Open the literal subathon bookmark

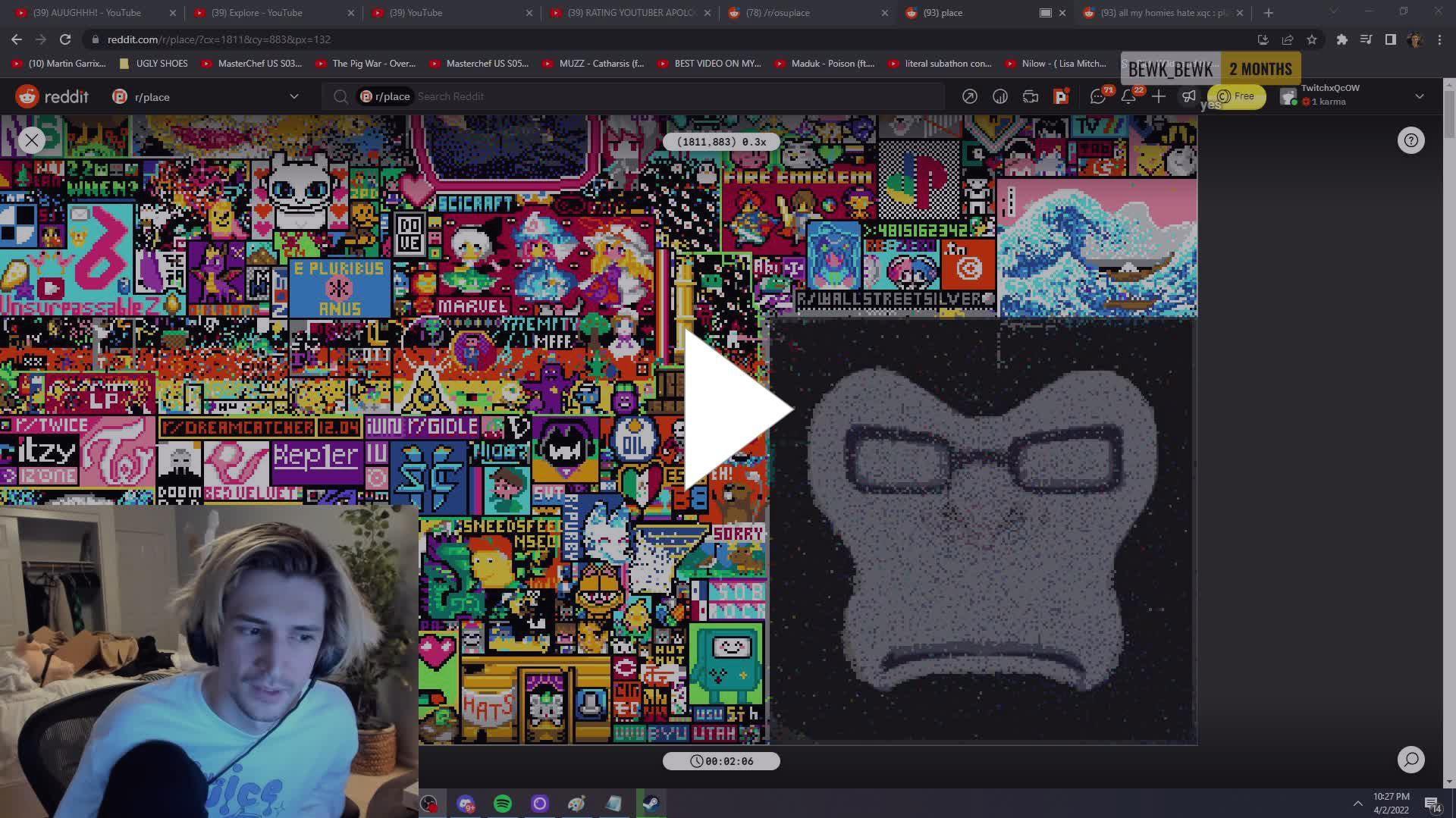click(940, 64)
